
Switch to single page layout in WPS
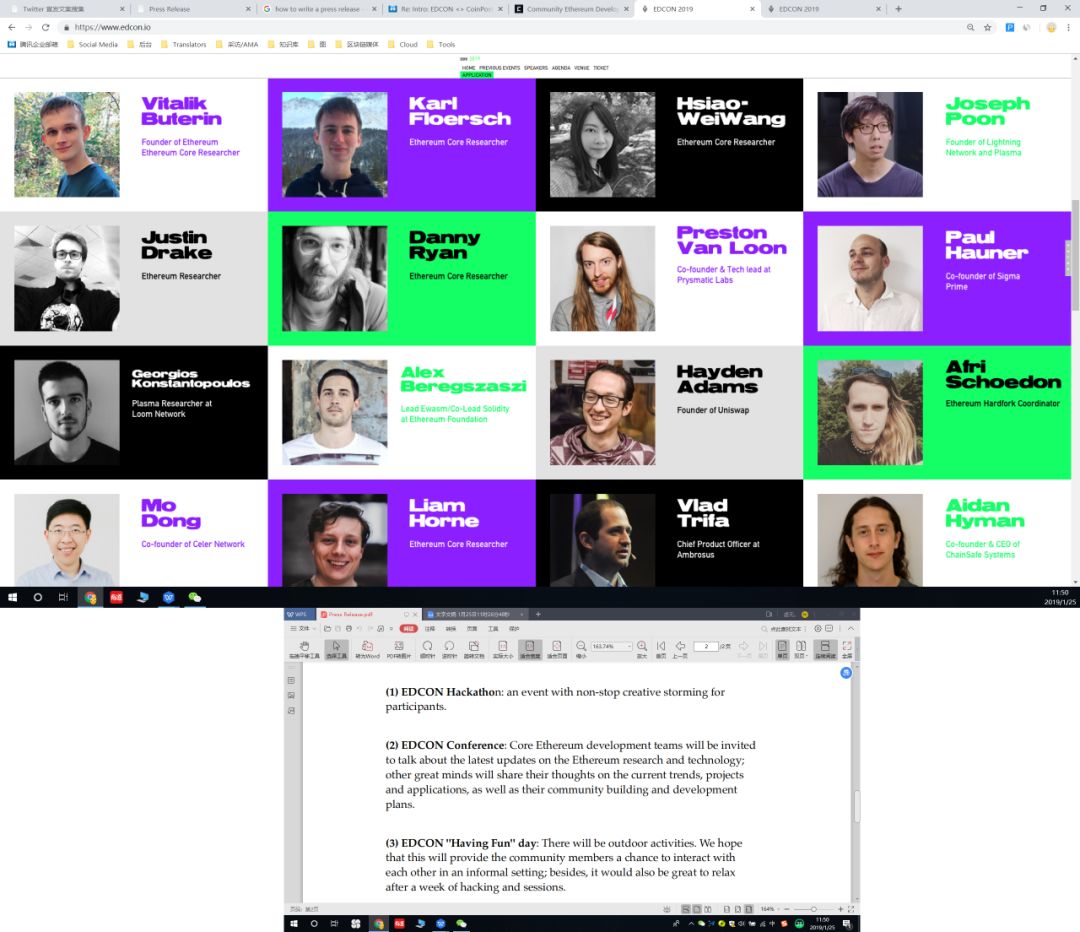click(782, 649)
